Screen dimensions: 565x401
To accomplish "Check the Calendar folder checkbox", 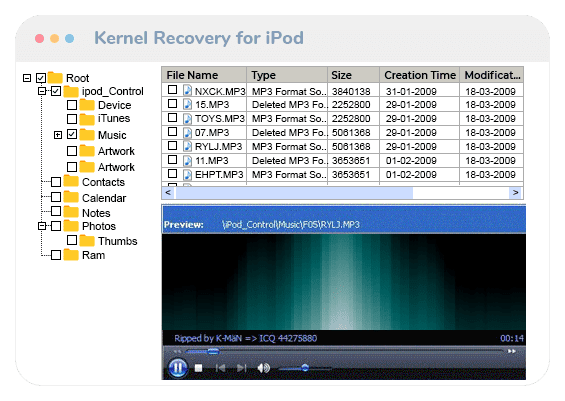I will click(x=56, y=197).
